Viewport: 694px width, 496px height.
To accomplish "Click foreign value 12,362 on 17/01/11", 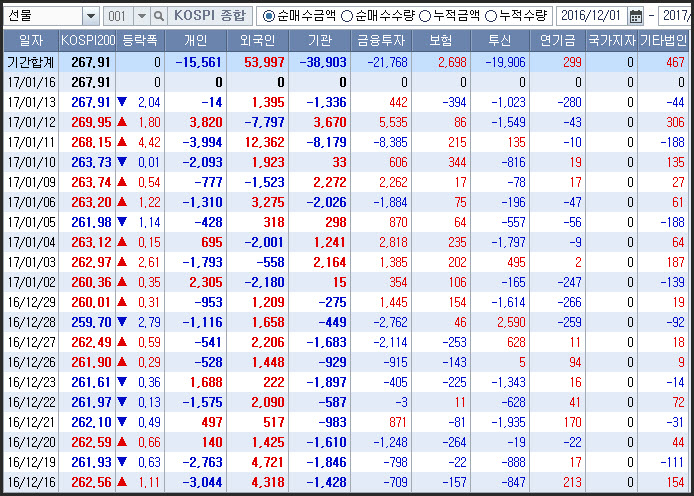I will point(264,142).
